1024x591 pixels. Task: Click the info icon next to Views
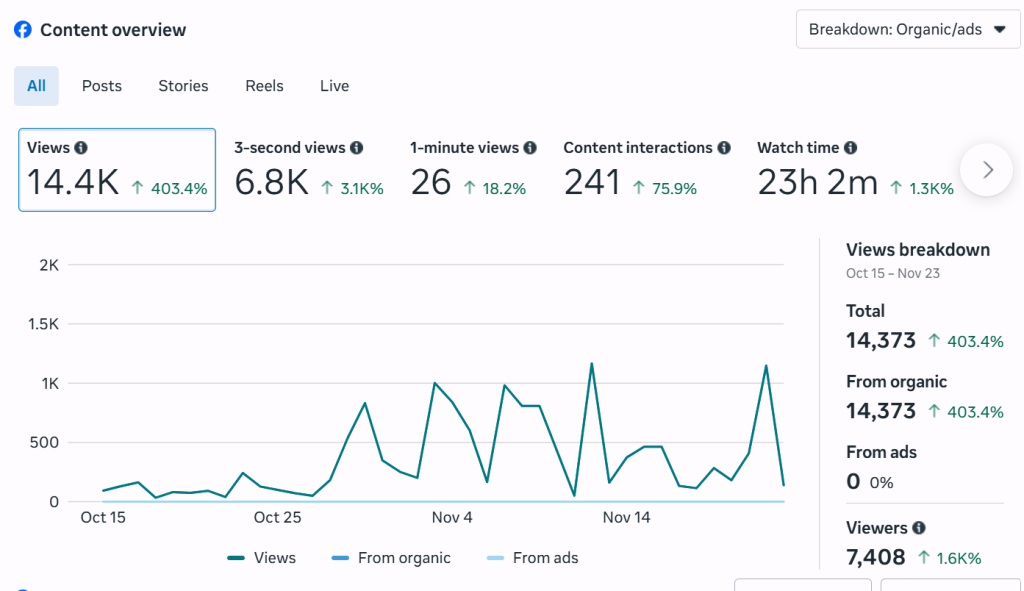[x=81, y=148]
